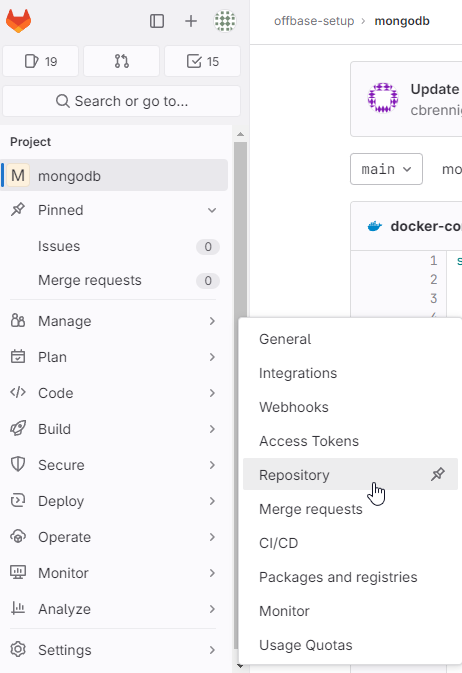Image resolution: width=462 pixels, height=673 pixels.
Task: Expand the Deploy section chevron
Action: (x=212, y=501)
